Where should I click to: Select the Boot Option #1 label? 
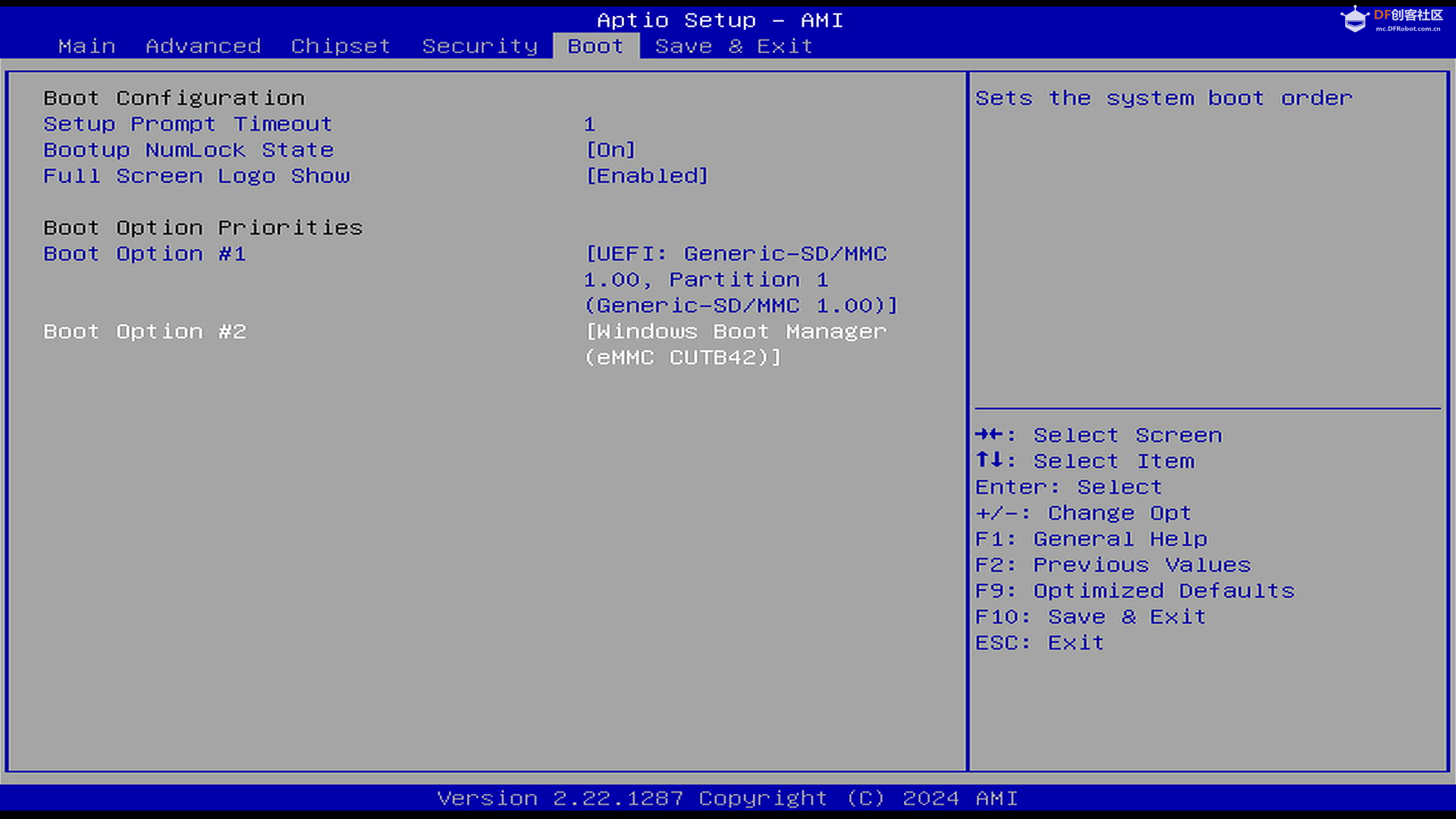point(145,254)
